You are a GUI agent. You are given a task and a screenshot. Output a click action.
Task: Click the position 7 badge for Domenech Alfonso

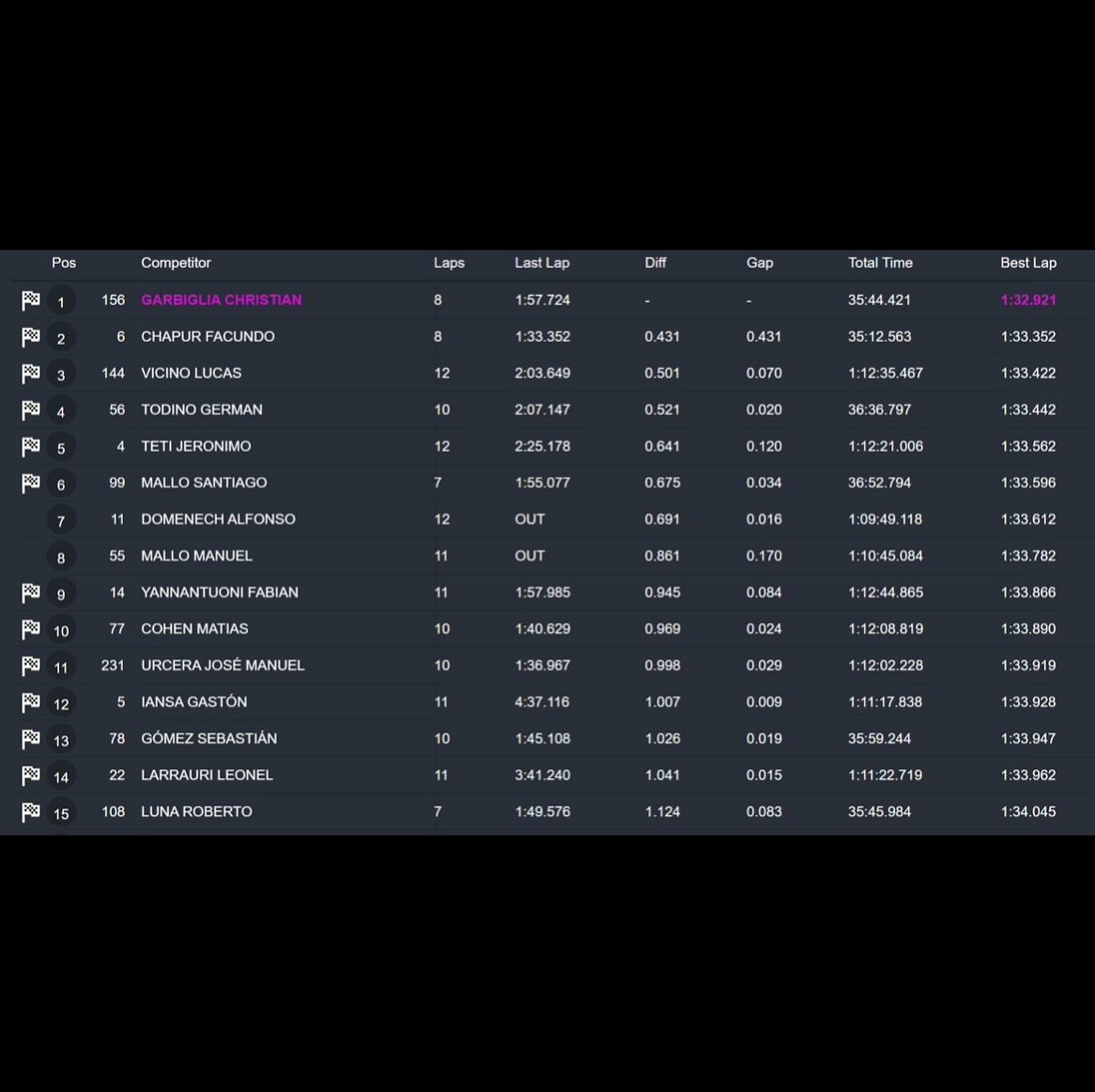click(x=61, y=521)
